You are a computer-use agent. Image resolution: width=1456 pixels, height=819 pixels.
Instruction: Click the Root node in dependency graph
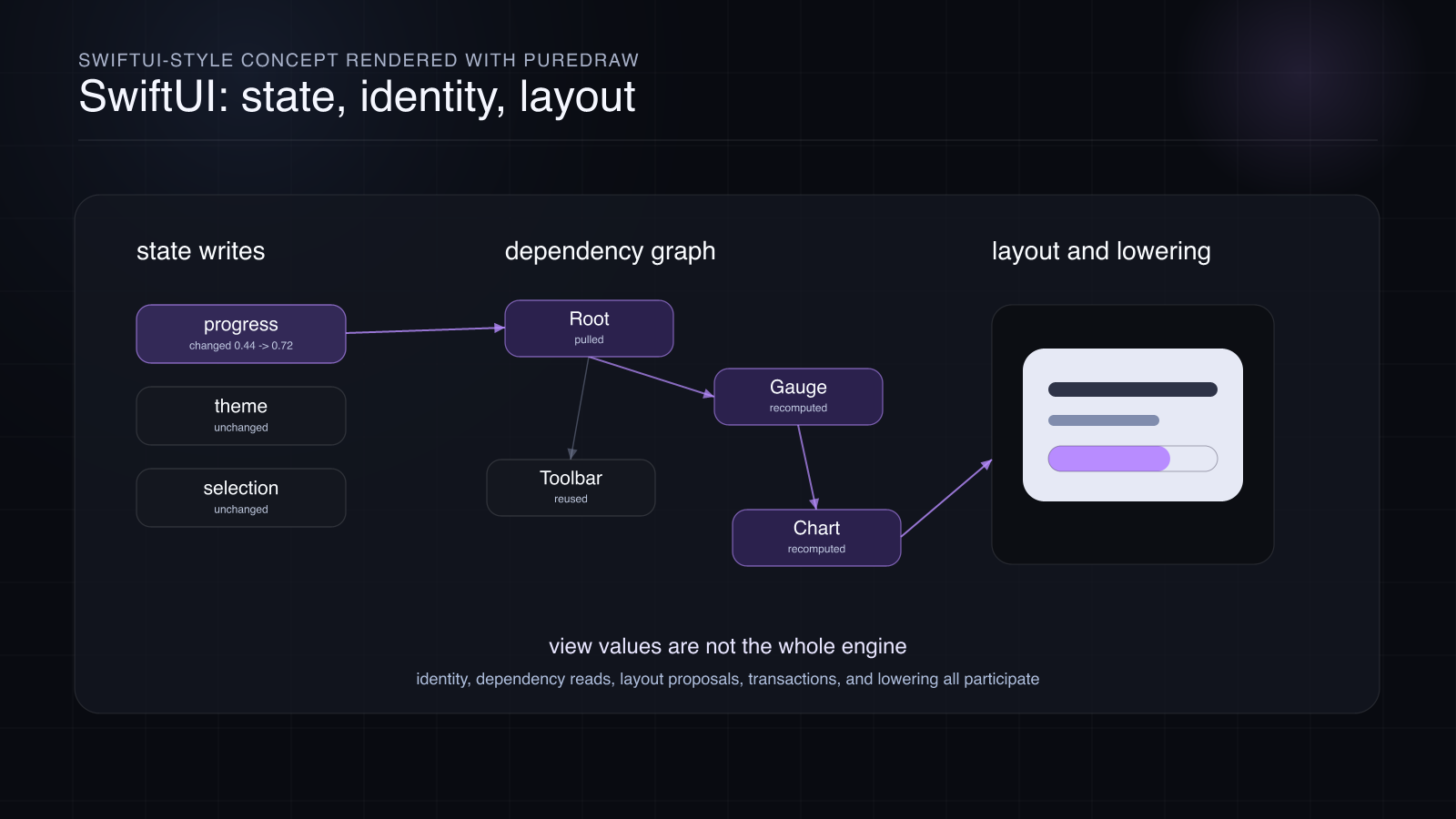589,329
